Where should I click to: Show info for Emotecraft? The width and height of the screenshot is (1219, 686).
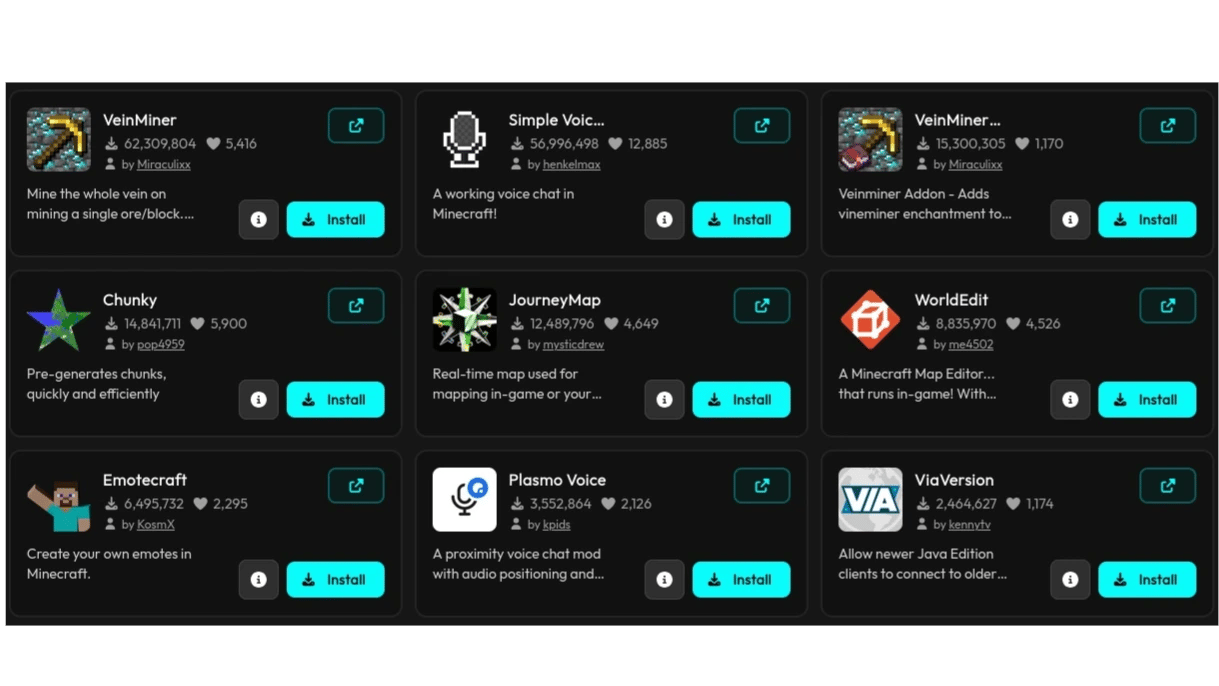259,580
